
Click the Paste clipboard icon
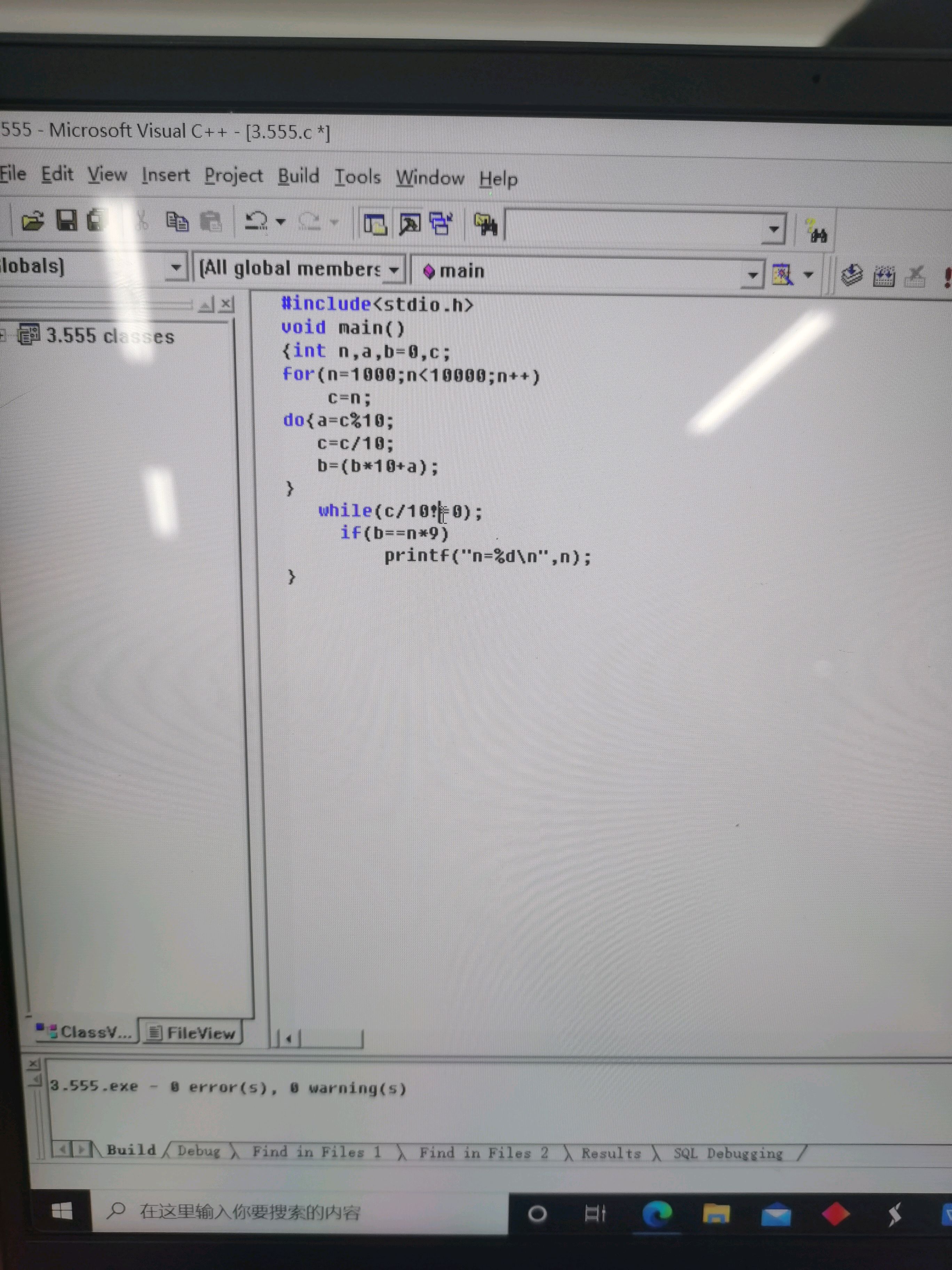coord(211,222)
